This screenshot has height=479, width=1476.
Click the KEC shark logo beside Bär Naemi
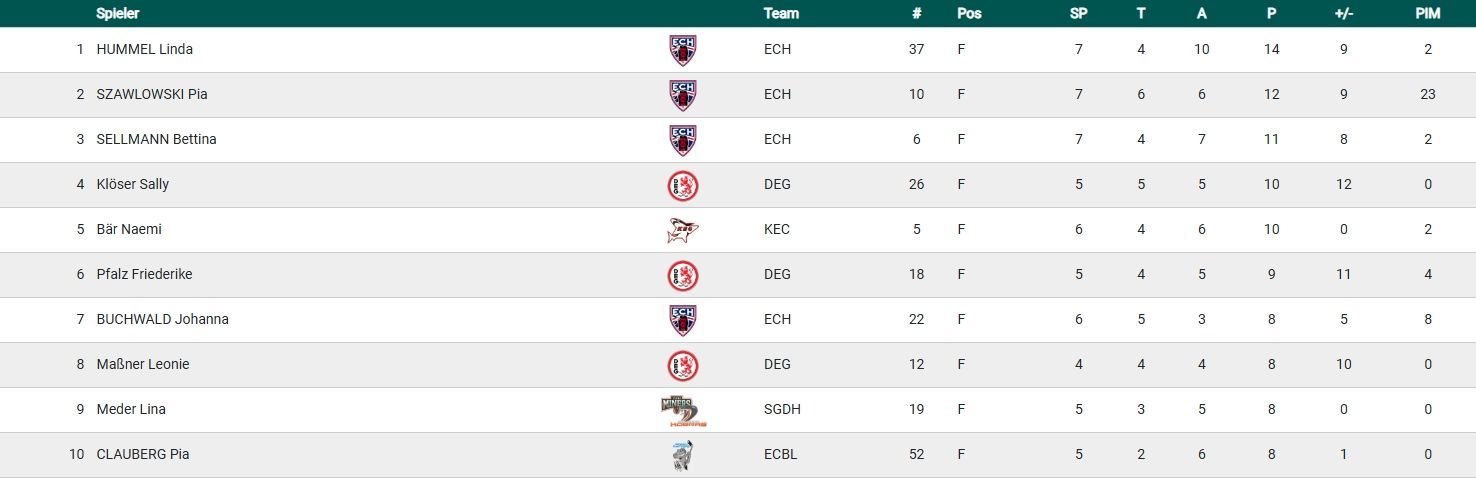coord(683,231)
